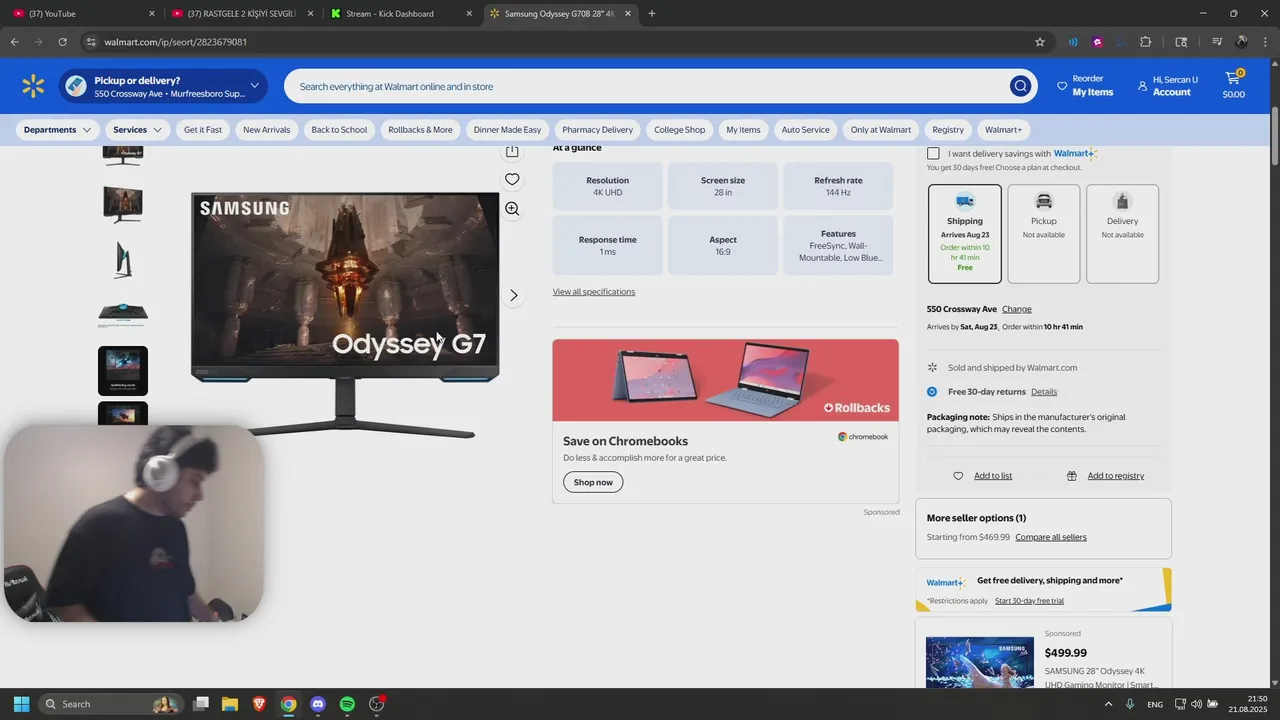Open File Explorer from the taskbar
The width and height of the screenshot is (1280, 720).
point(230,704)
